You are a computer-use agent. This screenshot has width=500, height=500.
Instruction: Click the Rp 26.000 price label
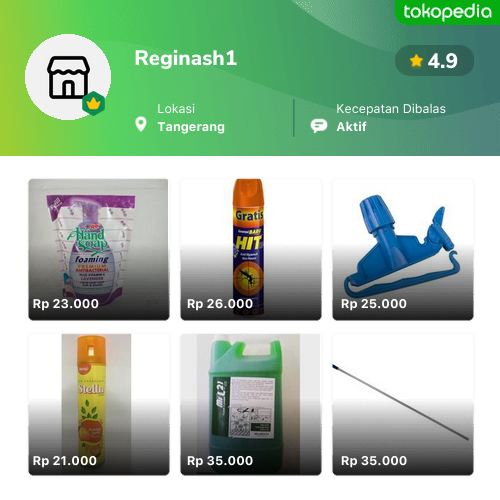tap(220, 304)
